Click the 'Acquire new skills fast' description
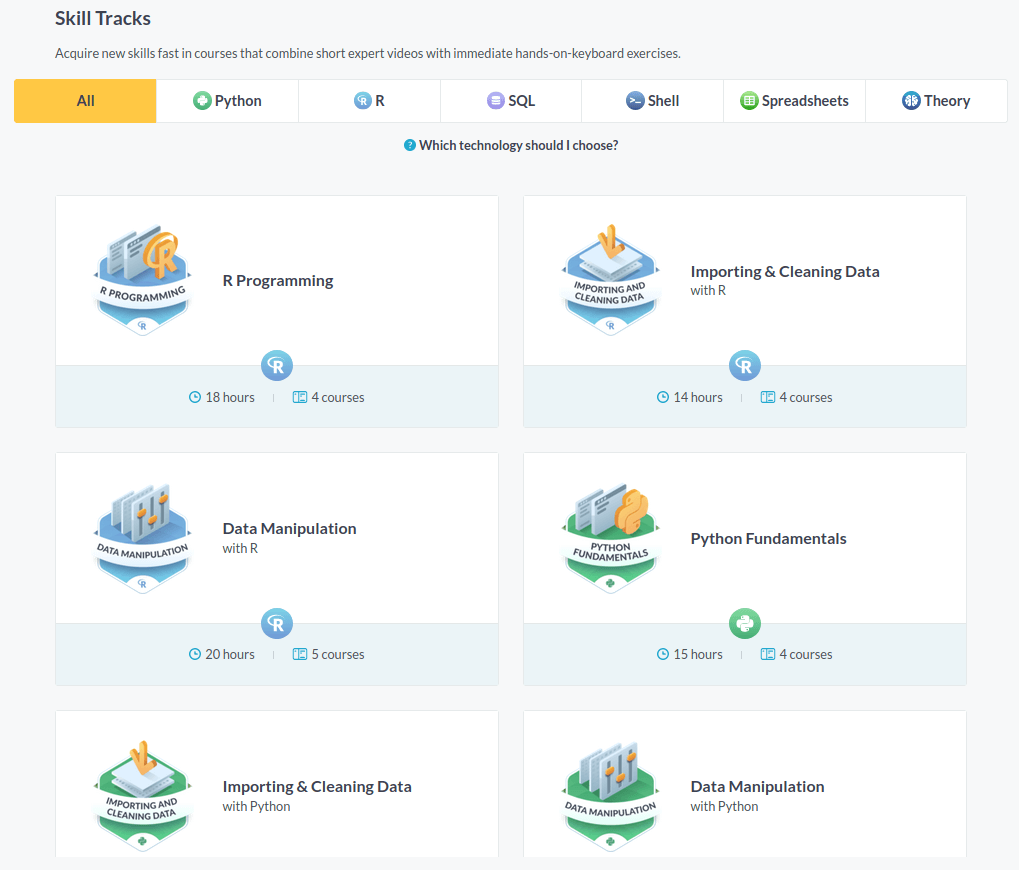Image resolution: width=1019 pixels, height=870 pixels. click(x=368, y=53)
